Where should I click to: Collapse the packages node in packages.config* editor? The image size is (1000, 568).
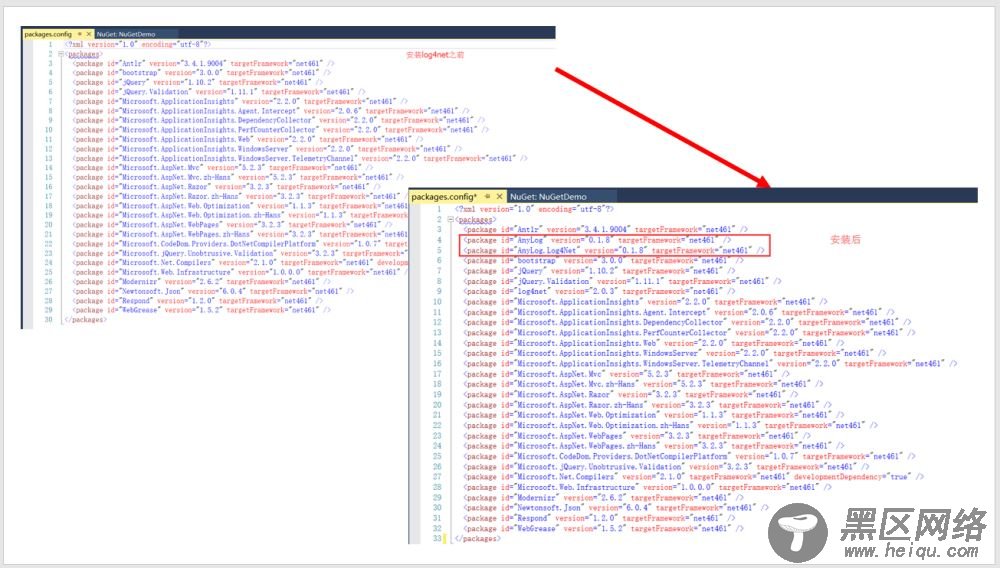point(451,219)
